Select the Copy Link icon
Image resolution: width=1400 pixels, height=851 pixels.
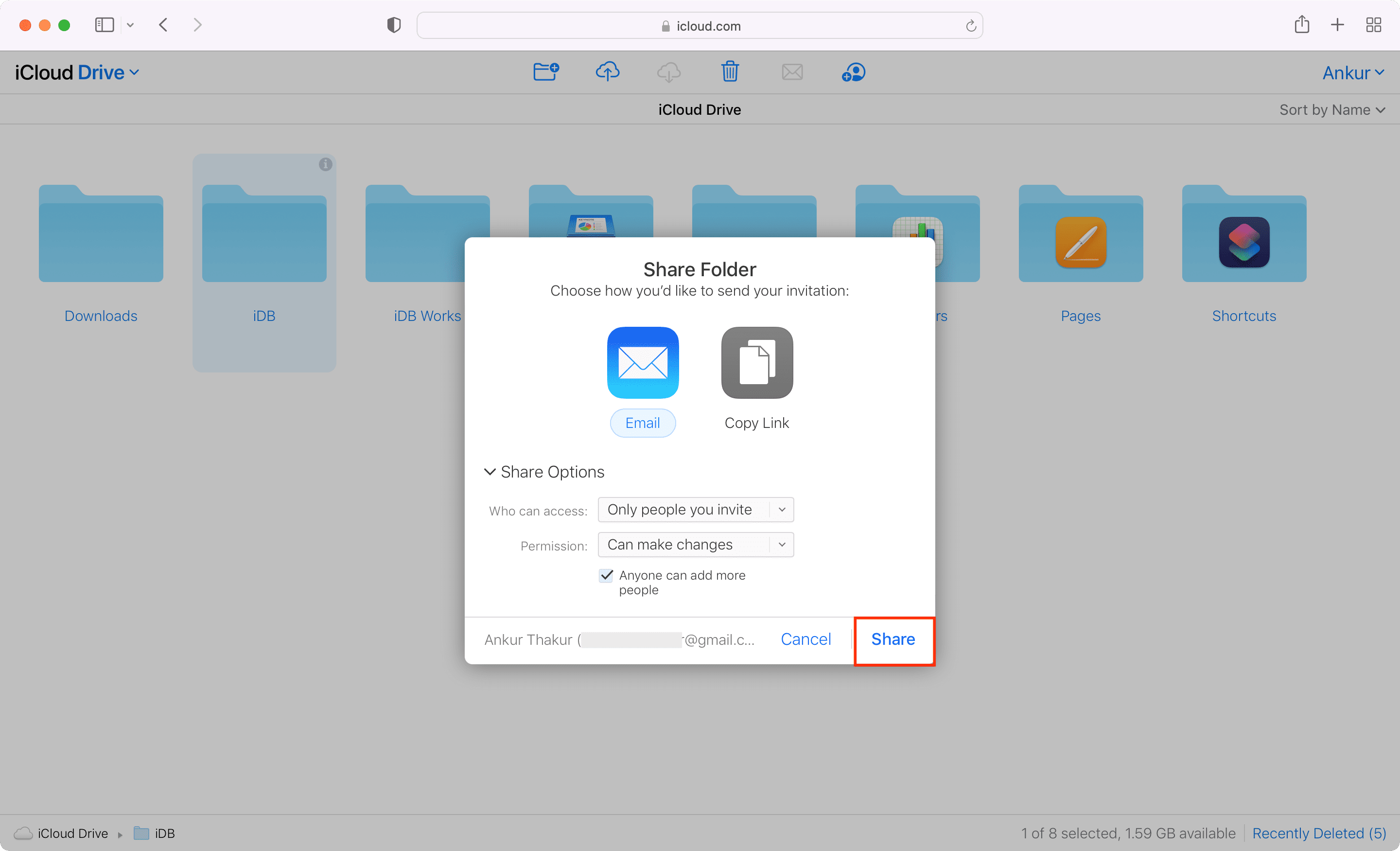757,363
